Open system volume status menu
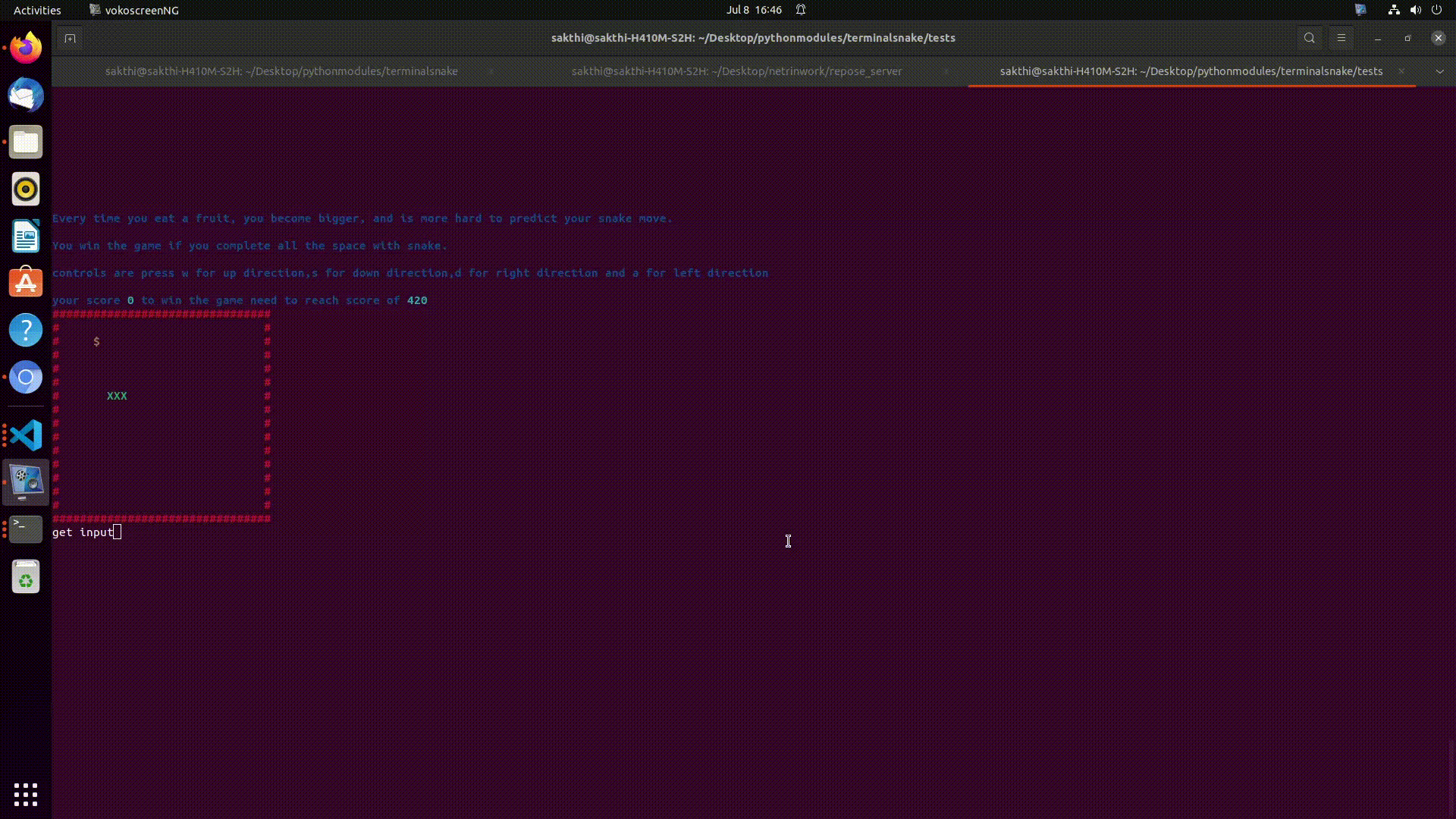Screen dimensions: 1456x819 tap(1415, 10)
